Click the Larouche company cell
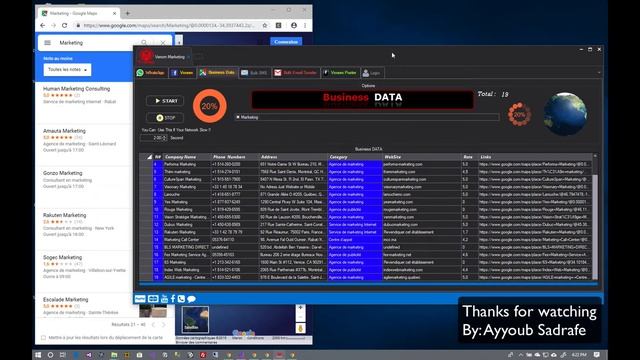640x360 pixels. coord(187,194)
